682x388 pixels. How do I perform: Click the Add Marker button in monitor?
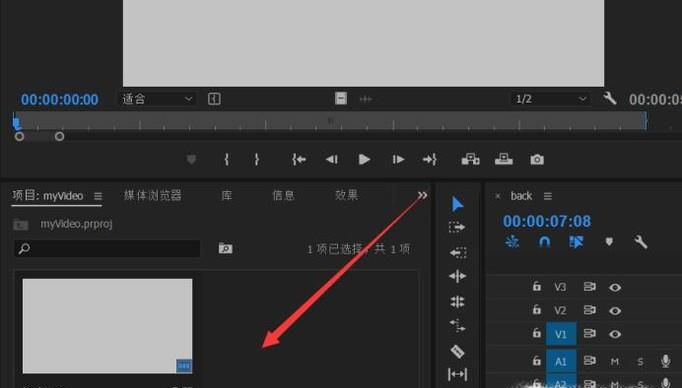click(x=191, y=160)
